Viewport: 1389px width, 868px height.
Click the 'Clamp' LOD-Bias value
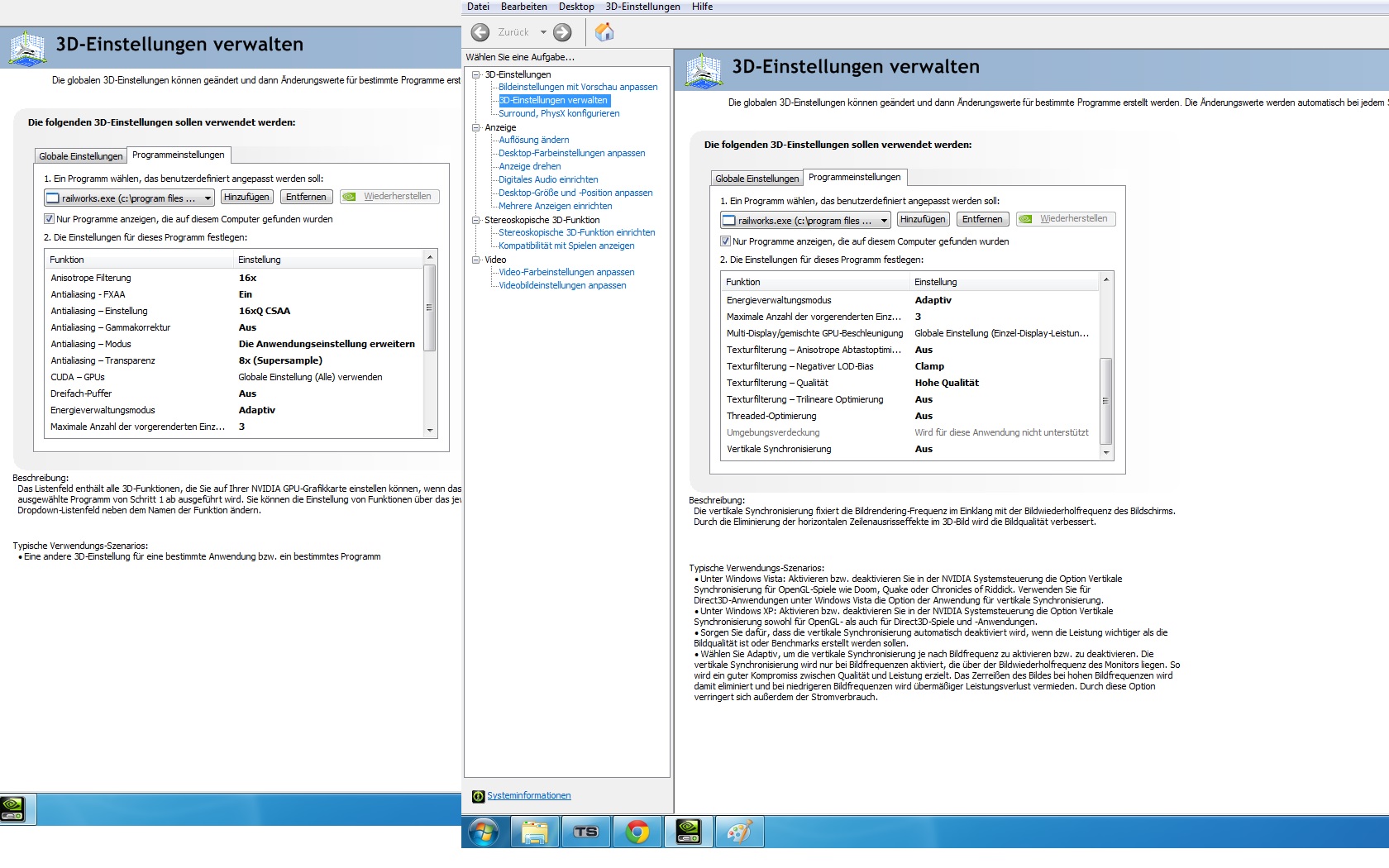pos(929,366)
